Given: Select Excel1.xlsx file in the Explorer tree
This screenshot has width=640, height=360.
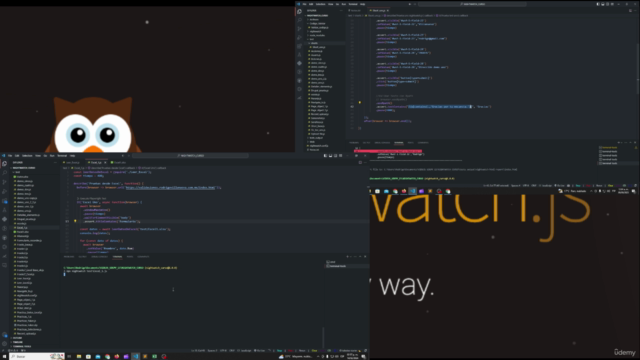Looking at the screenshot, I should (x=23, y=232).
